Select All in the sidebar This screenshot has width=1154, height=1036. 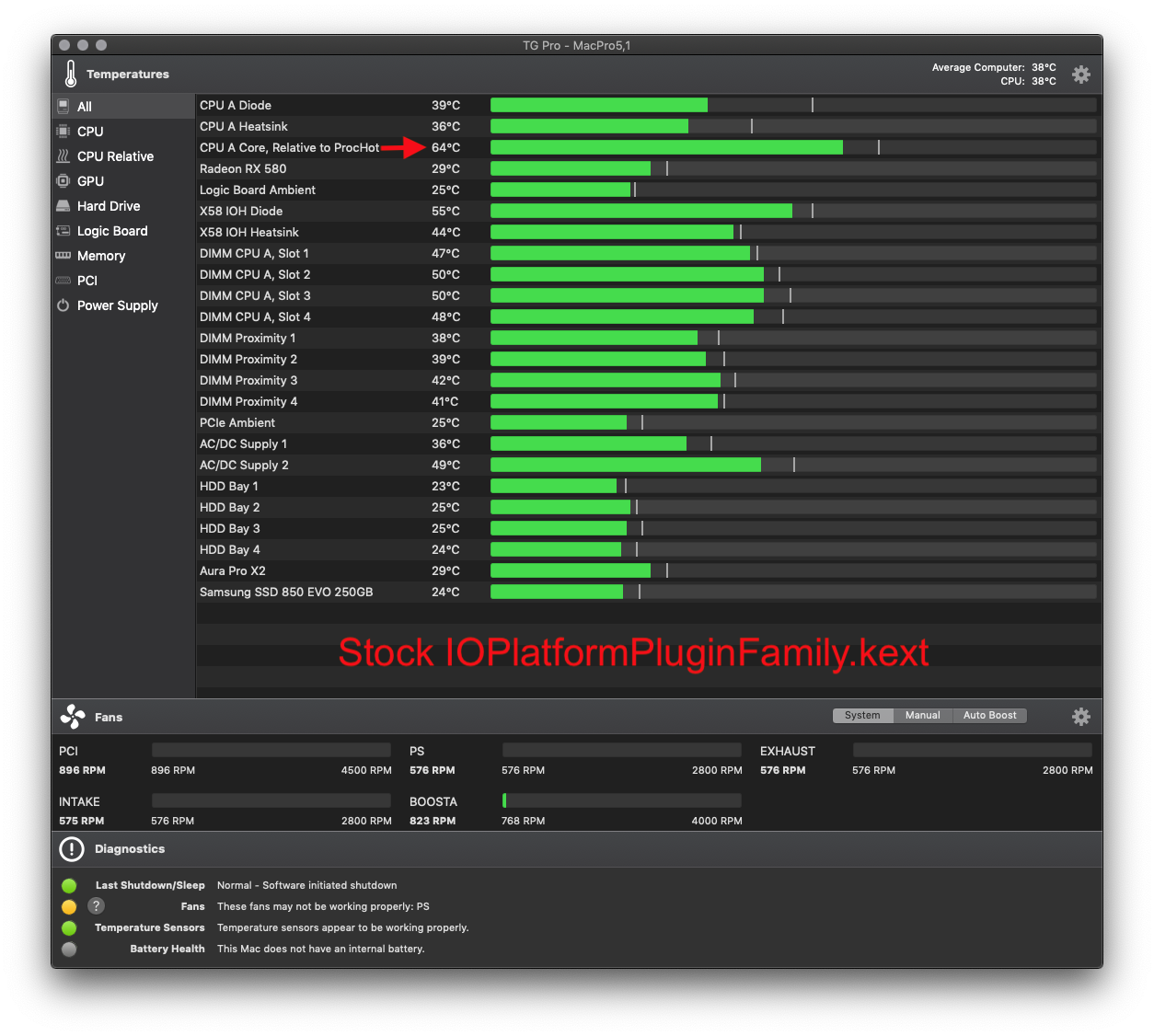click(122, 106)
